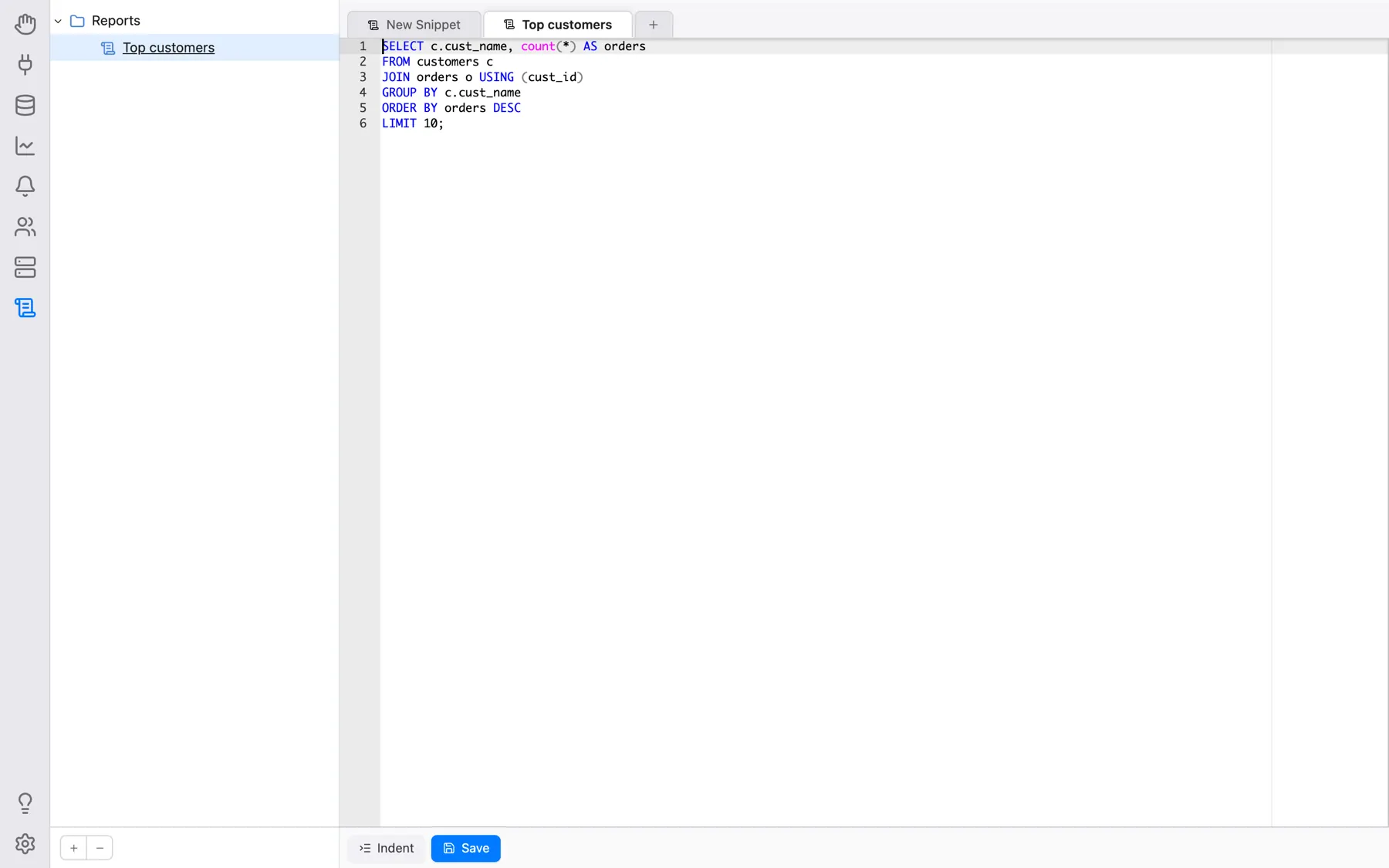
Task: Open the alerts bell icon
Action: 25,186
